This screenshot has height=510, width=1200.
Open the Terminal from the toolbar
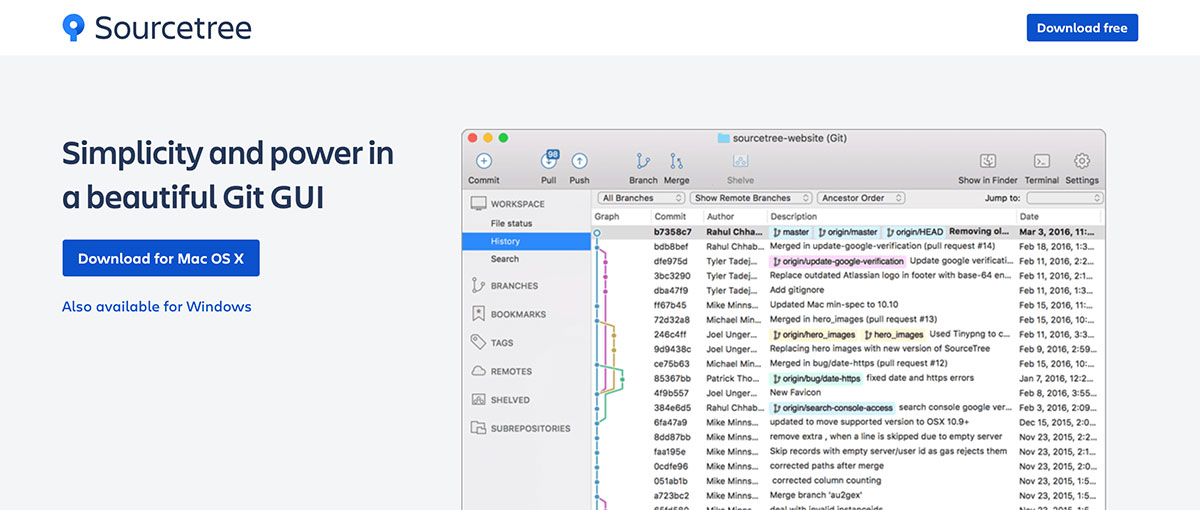click(x=1042, y=161)
